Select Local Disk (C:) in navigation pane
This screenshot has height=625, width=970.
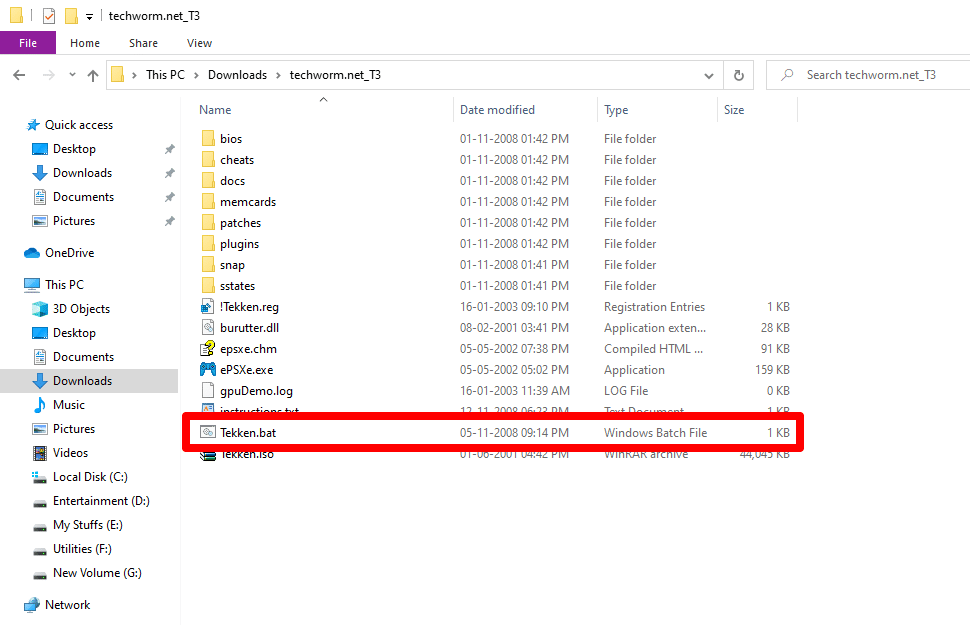(x=90, y=477)
